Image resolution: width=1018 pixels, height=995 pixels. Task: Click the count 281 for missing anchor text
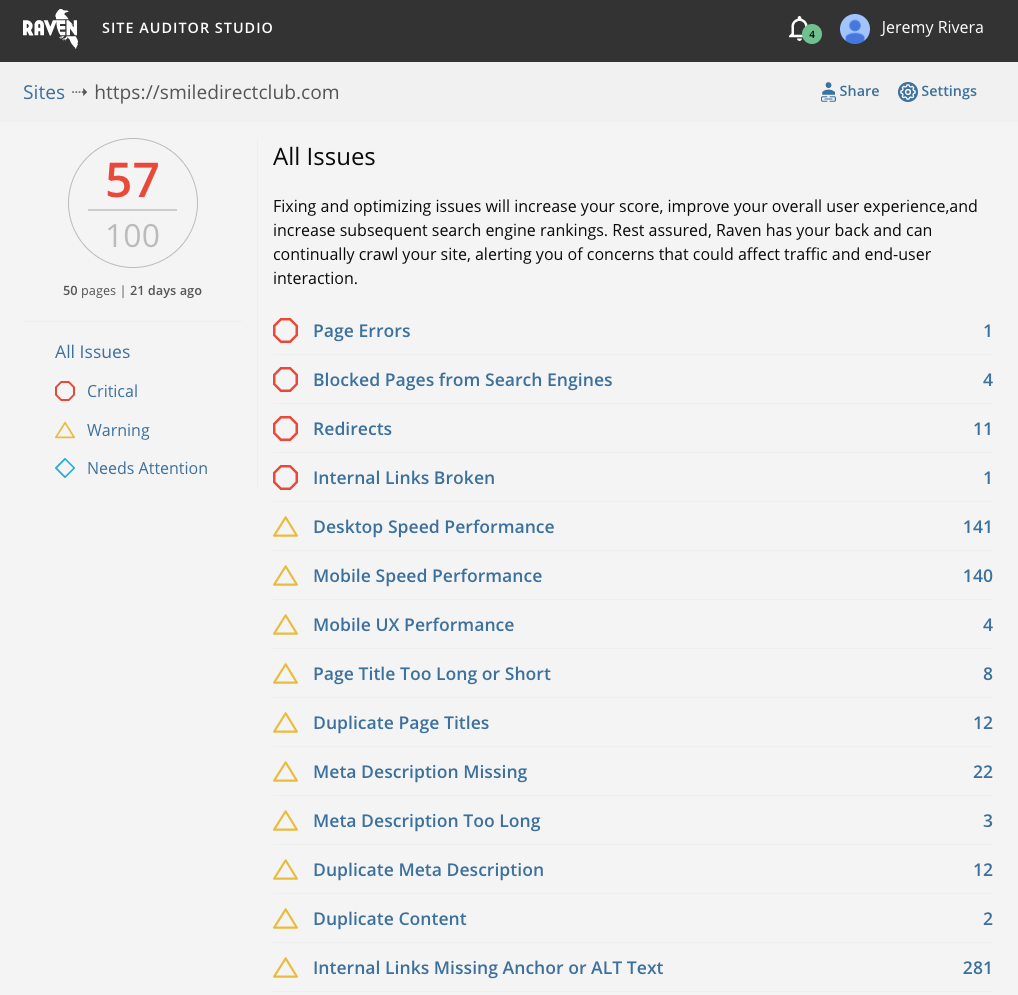tap(977, 968)
